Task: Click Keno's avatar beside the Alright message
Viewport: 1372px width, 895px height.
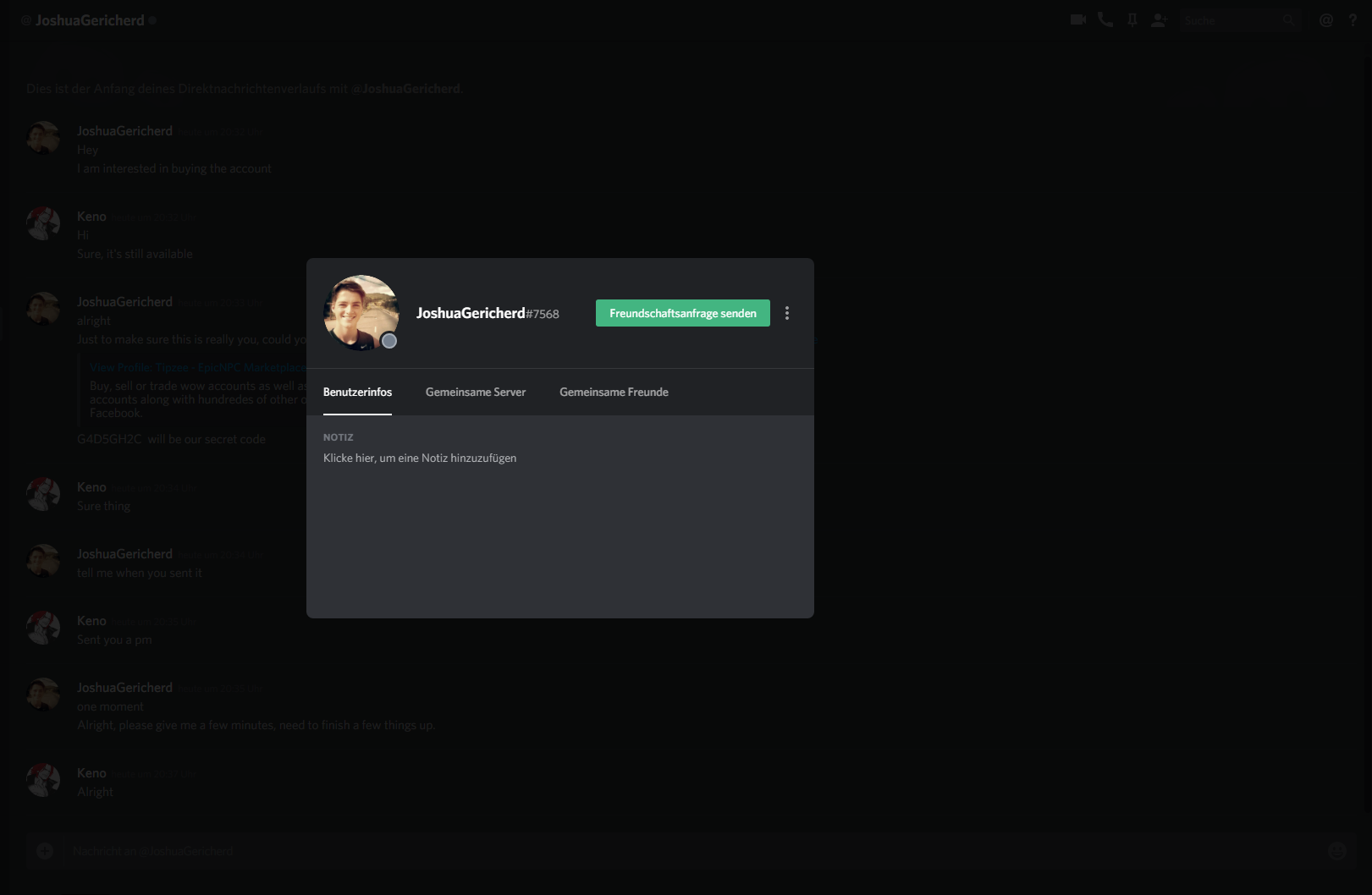Action: click(42, 780)
